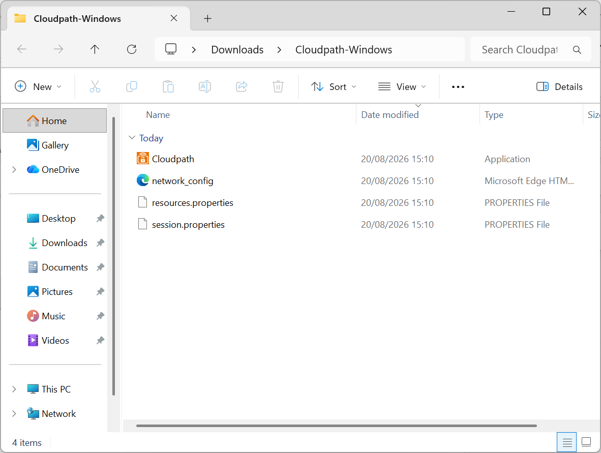The image size is (601, 453).
Task: Switch to large thumbnails view icon
Action: tap(586, 442)
